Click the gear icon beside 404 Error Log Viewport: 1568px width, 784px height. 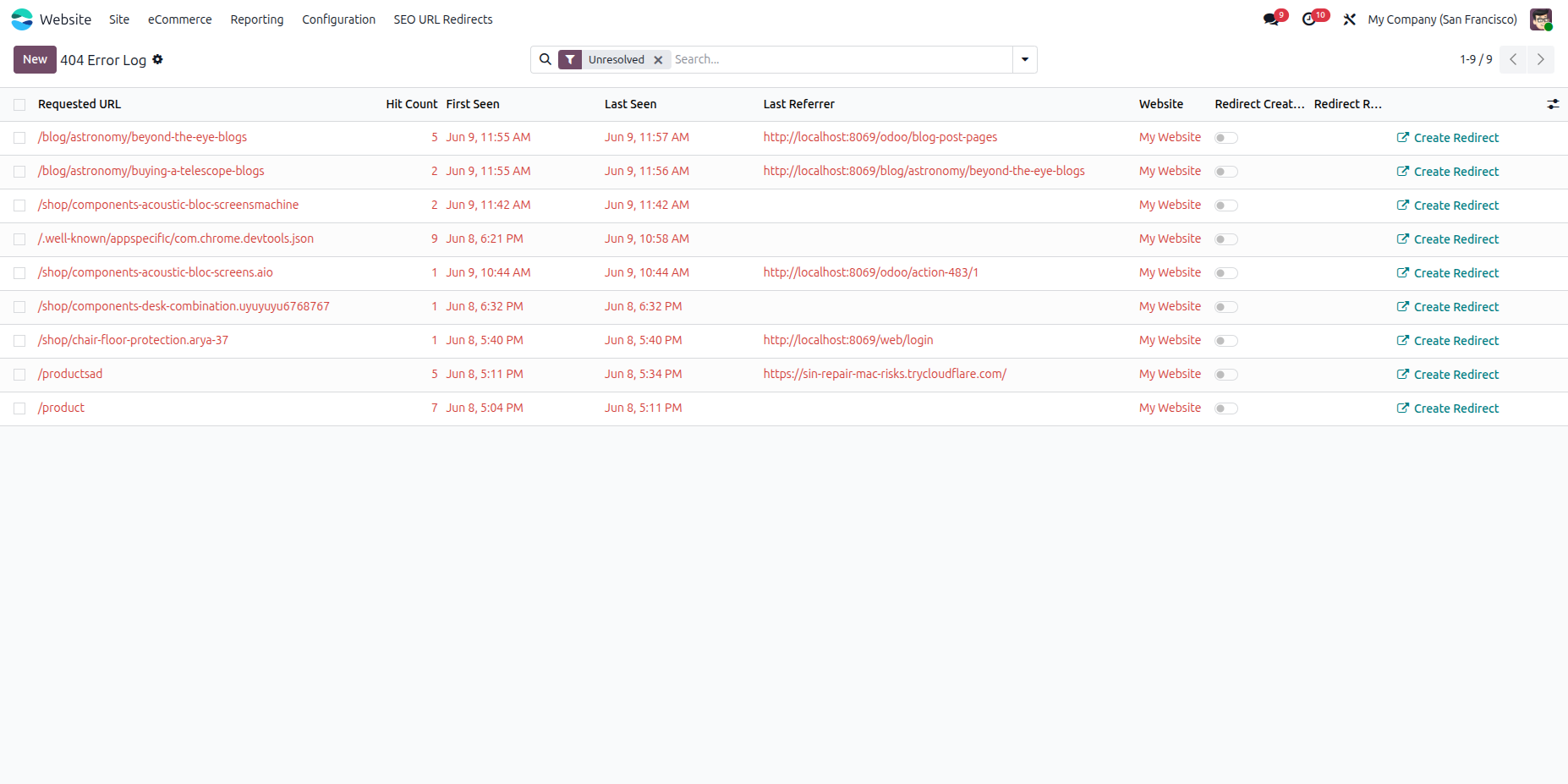pyautogui.click(x=157, y=59)
